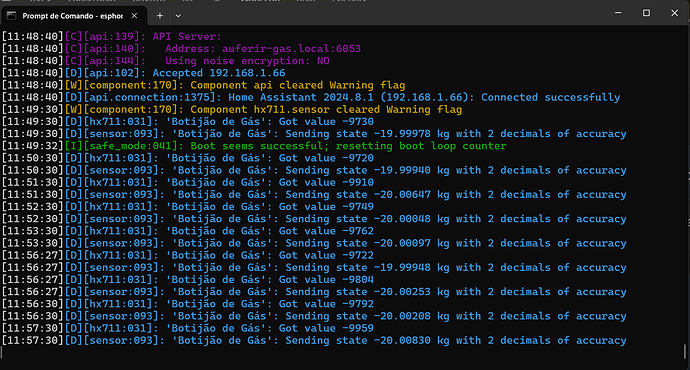
Task: Click 'Got value -9749' line
Action: click(x=188, y=207)
